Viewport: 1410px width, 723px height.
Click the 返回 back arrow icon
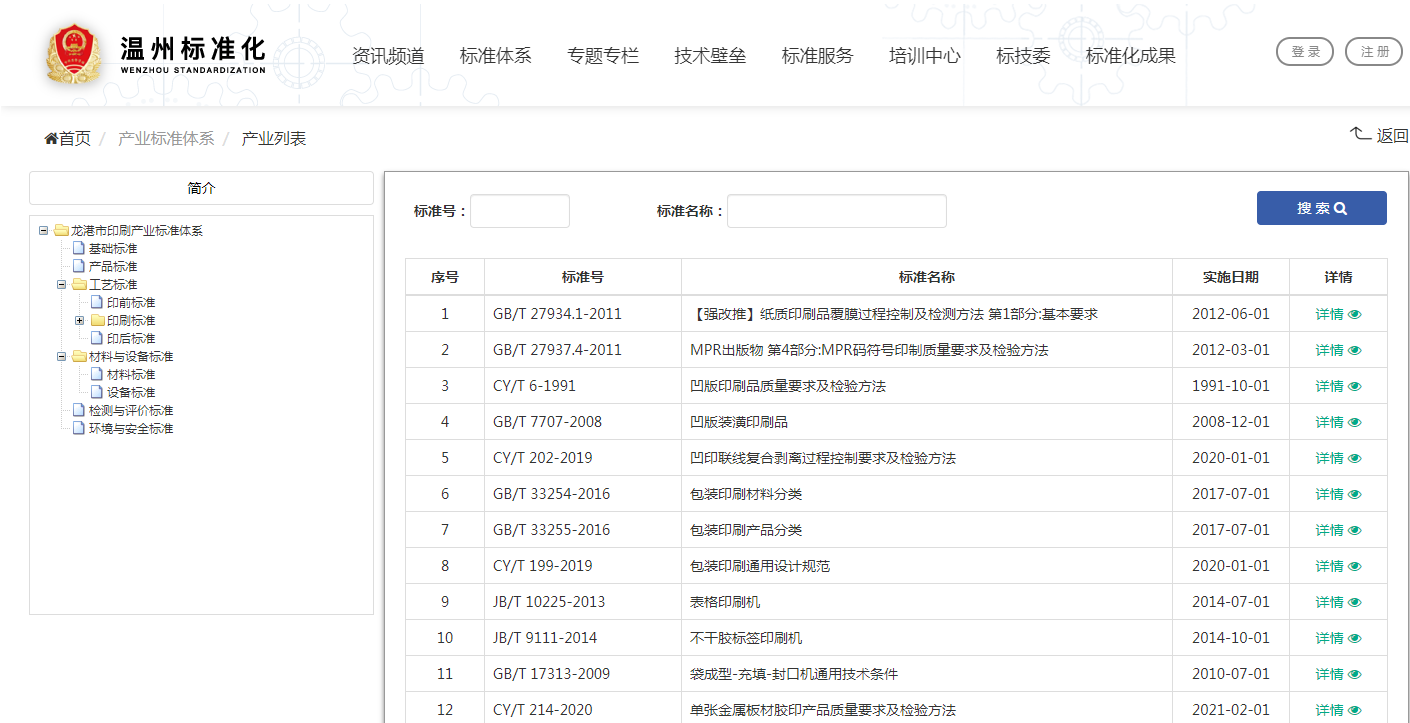(1361, 133)
